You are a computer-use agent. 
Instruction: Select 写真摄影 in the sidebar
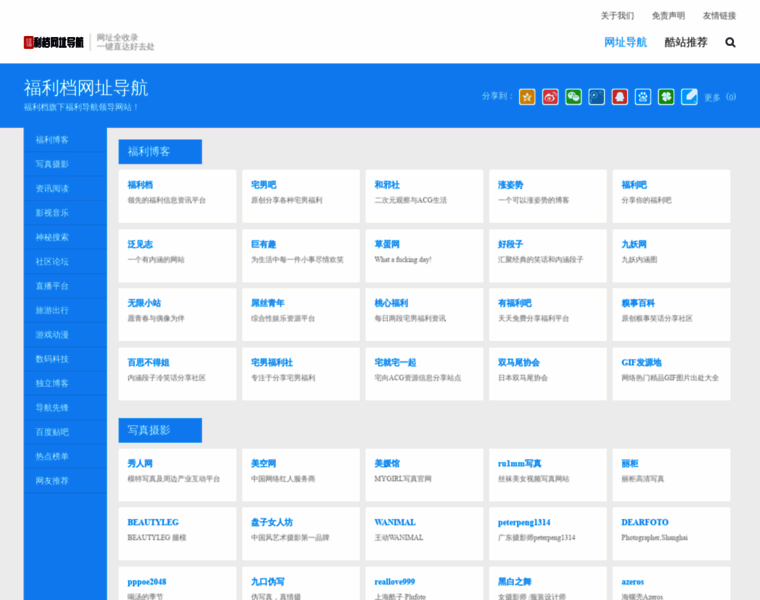pyautogui.click(x=52, y=164)
